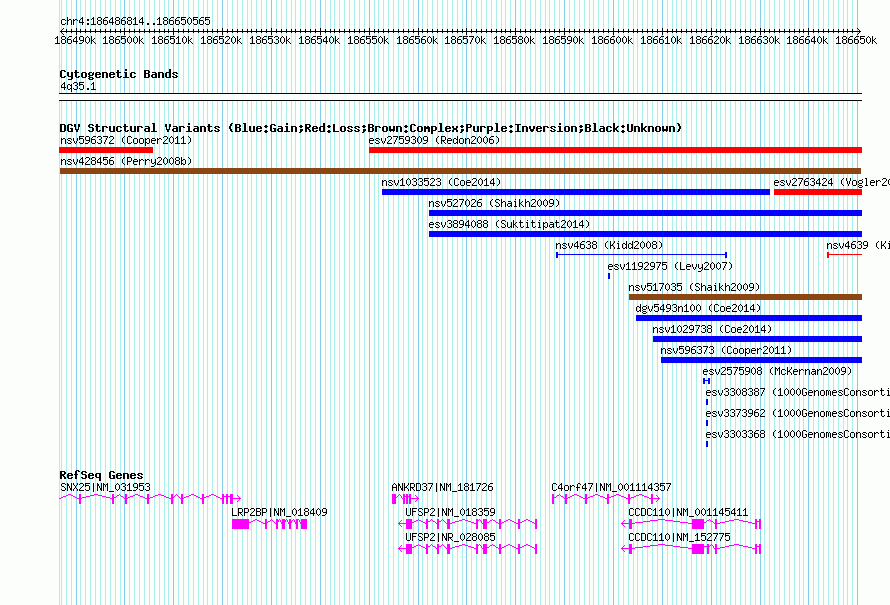Open the blue nsv1033523 Coe2014 gain bar

click(576, 192)
